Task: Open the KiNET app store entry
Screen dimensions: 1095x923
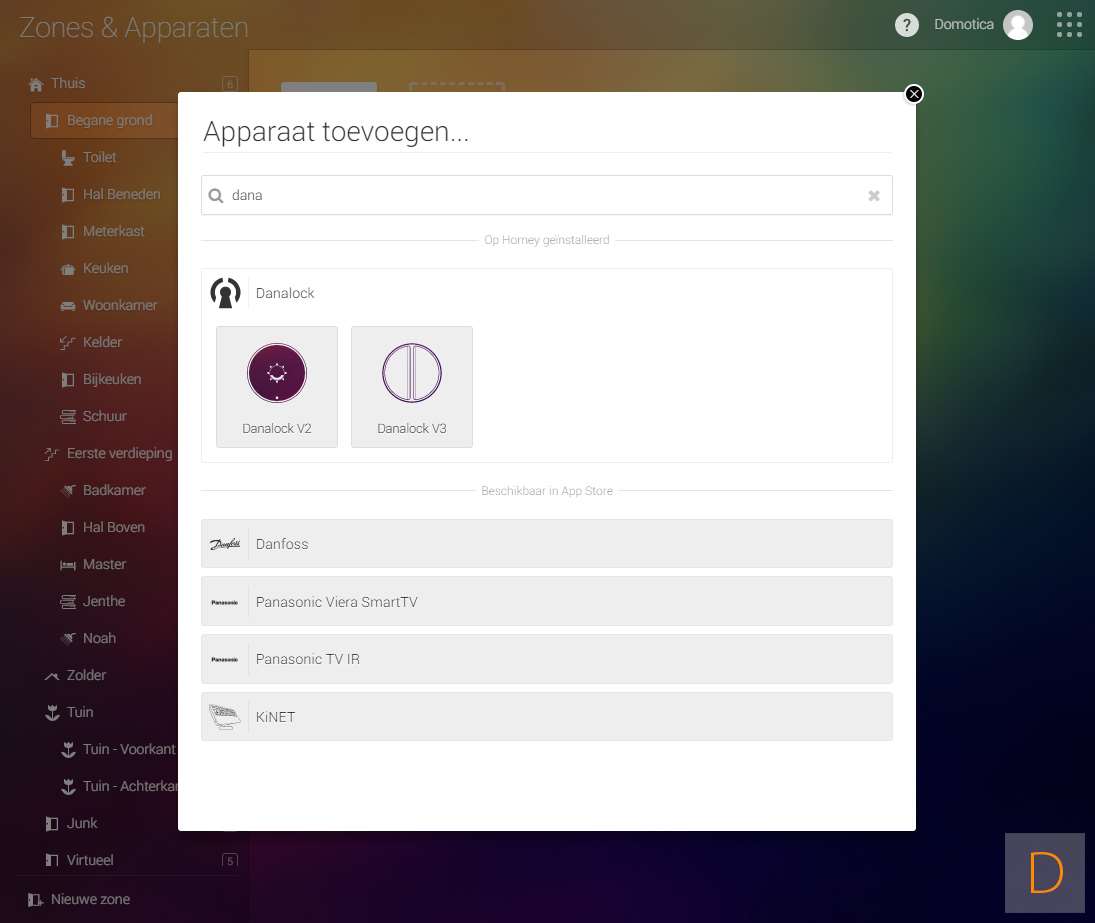Action: [546, 717]
